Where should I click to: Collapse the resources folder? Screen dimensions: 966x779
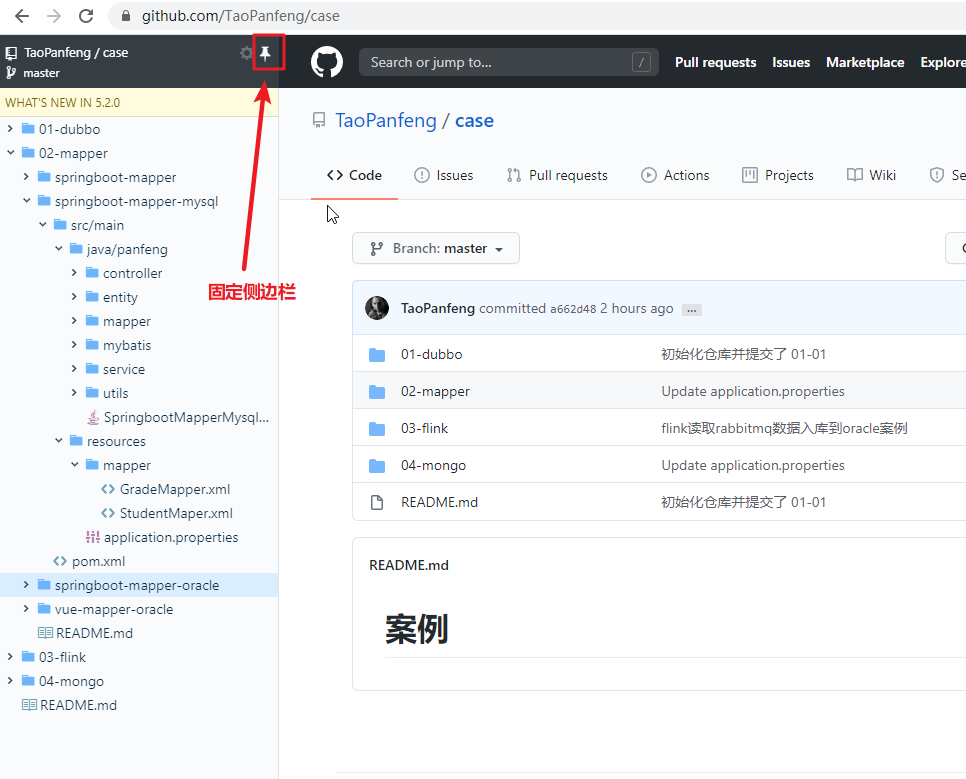(59, 441)
